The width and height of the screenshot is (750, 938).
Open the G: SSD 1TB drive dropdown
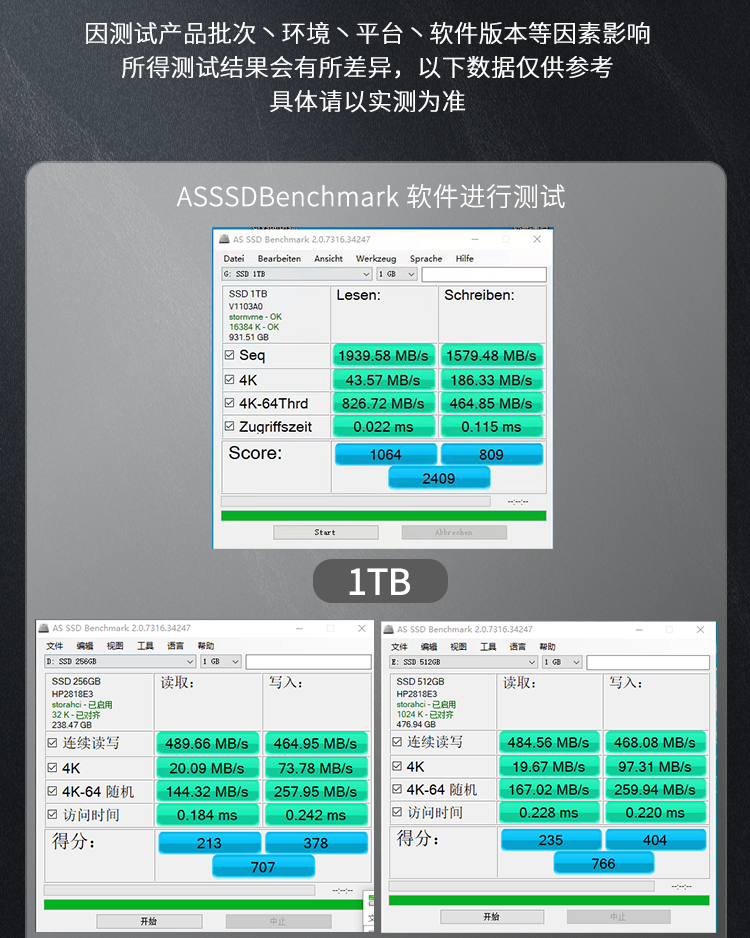coord(297,274)
